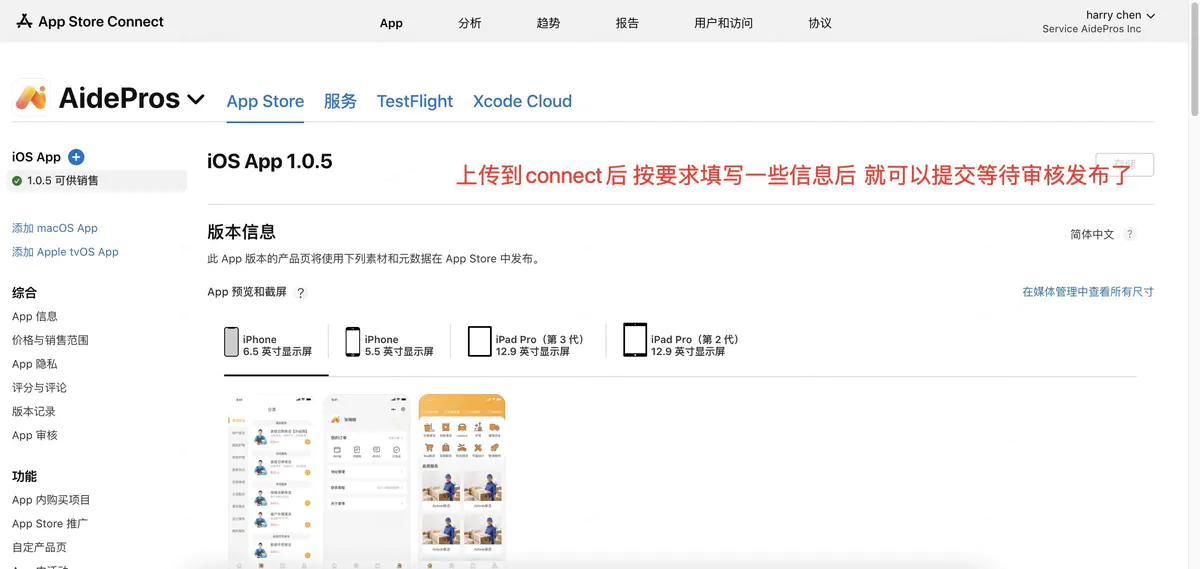Screen dimensions: 1200x569
Task: Open 自定产品页 in sidebar
Action: click(39, 548)
